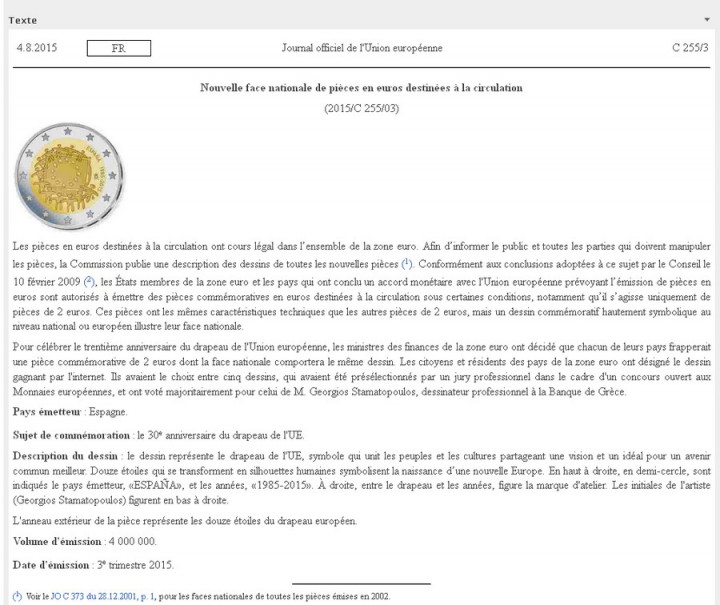Open footnote reference (1) in the first paragraph
The image size is (720, 605).
tap(407, 264)
